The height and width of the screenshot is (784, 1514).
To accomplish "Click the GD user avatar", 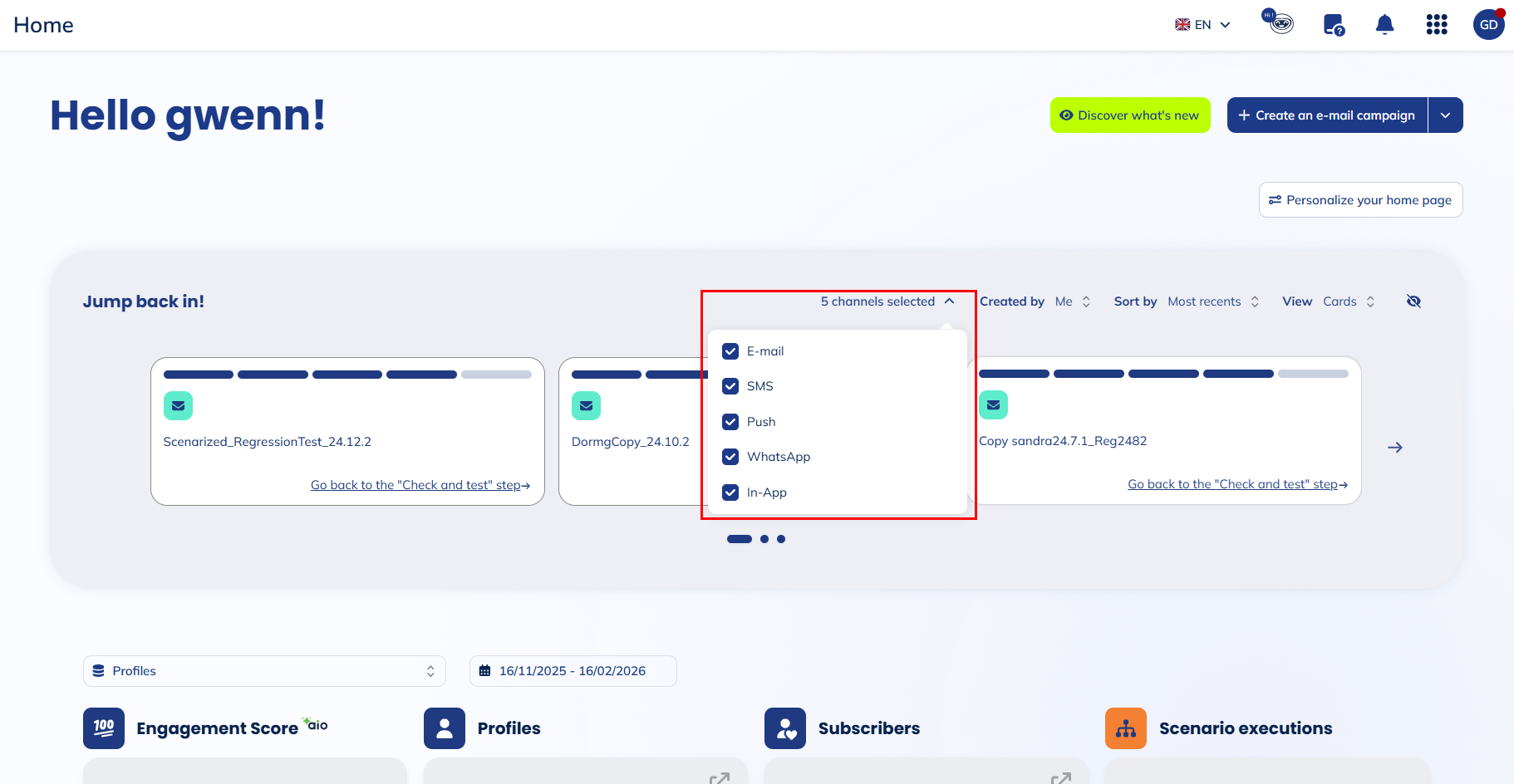I will coord(1488,25).
